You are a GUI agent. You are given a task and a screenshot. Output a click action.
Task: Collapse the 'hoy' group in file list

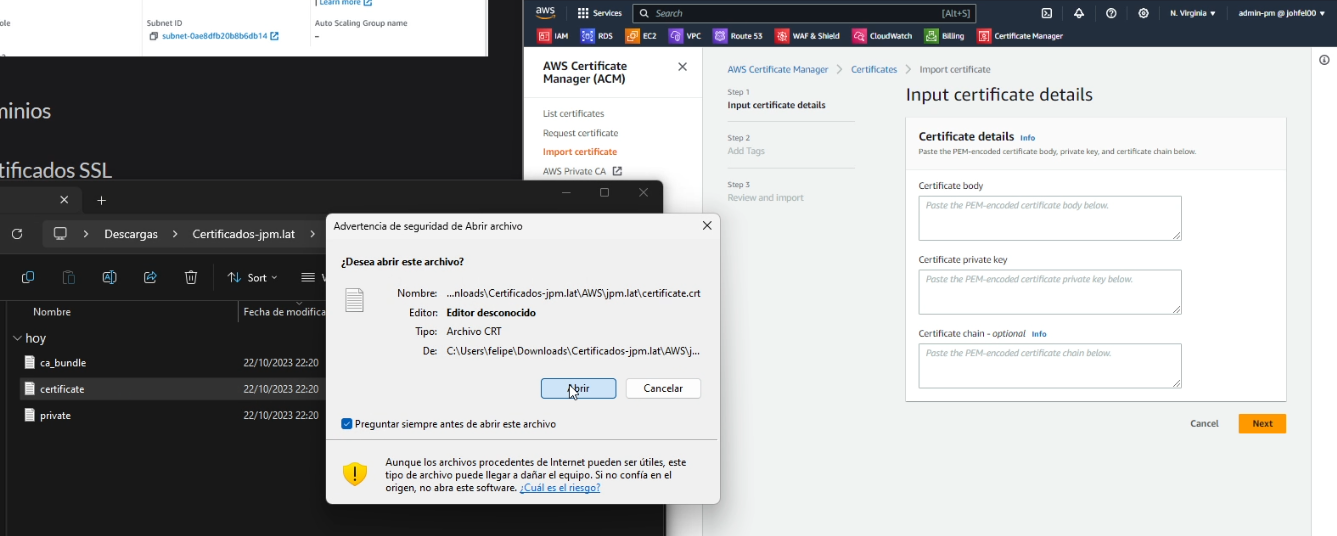(x=17, y=338)
